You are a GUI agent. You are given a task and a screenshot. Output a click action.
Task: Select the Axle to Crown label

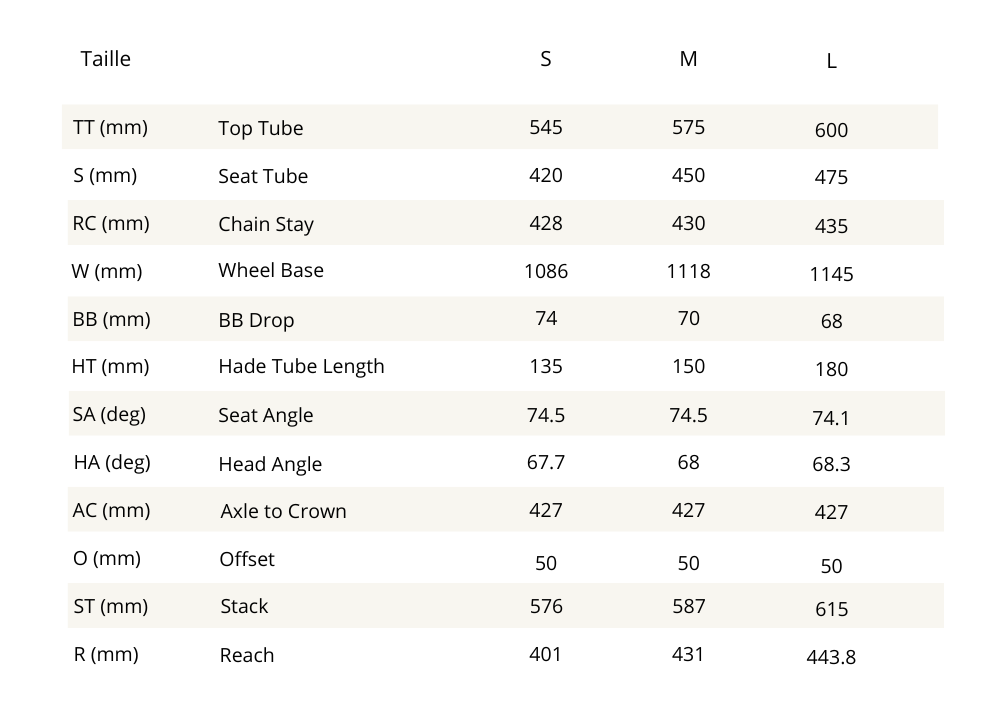coord(283,511)
